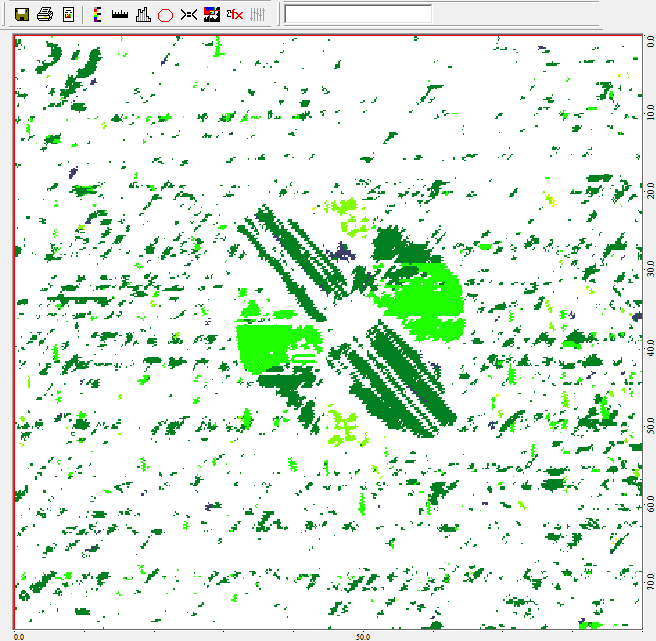Viewport: 656px width, 641px height.
Task: Click the threshold comparison icon
Action: tap(188, 14)
